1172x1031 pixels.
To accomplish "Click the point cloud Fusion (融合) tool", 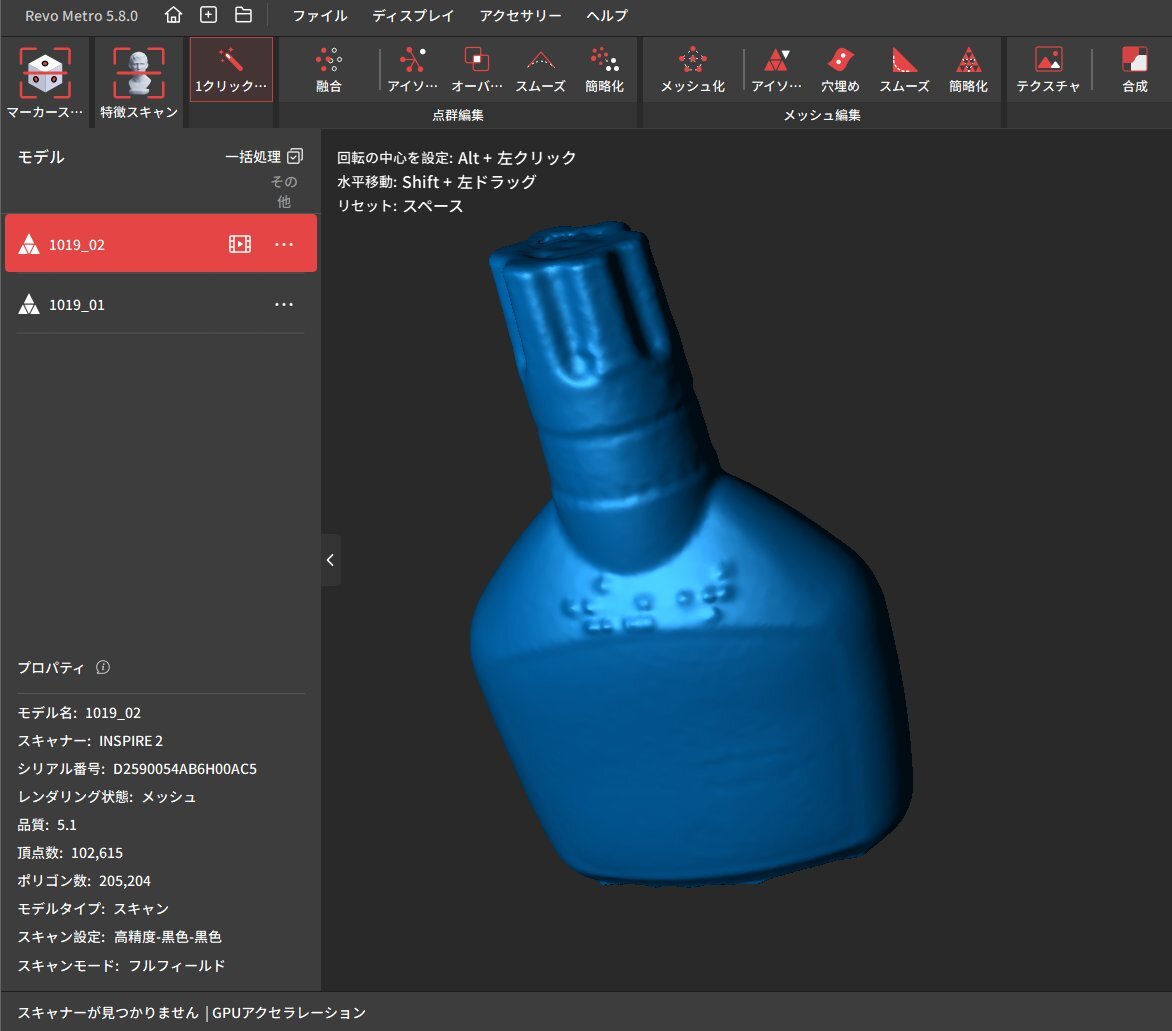I will (x=328, y=70).
